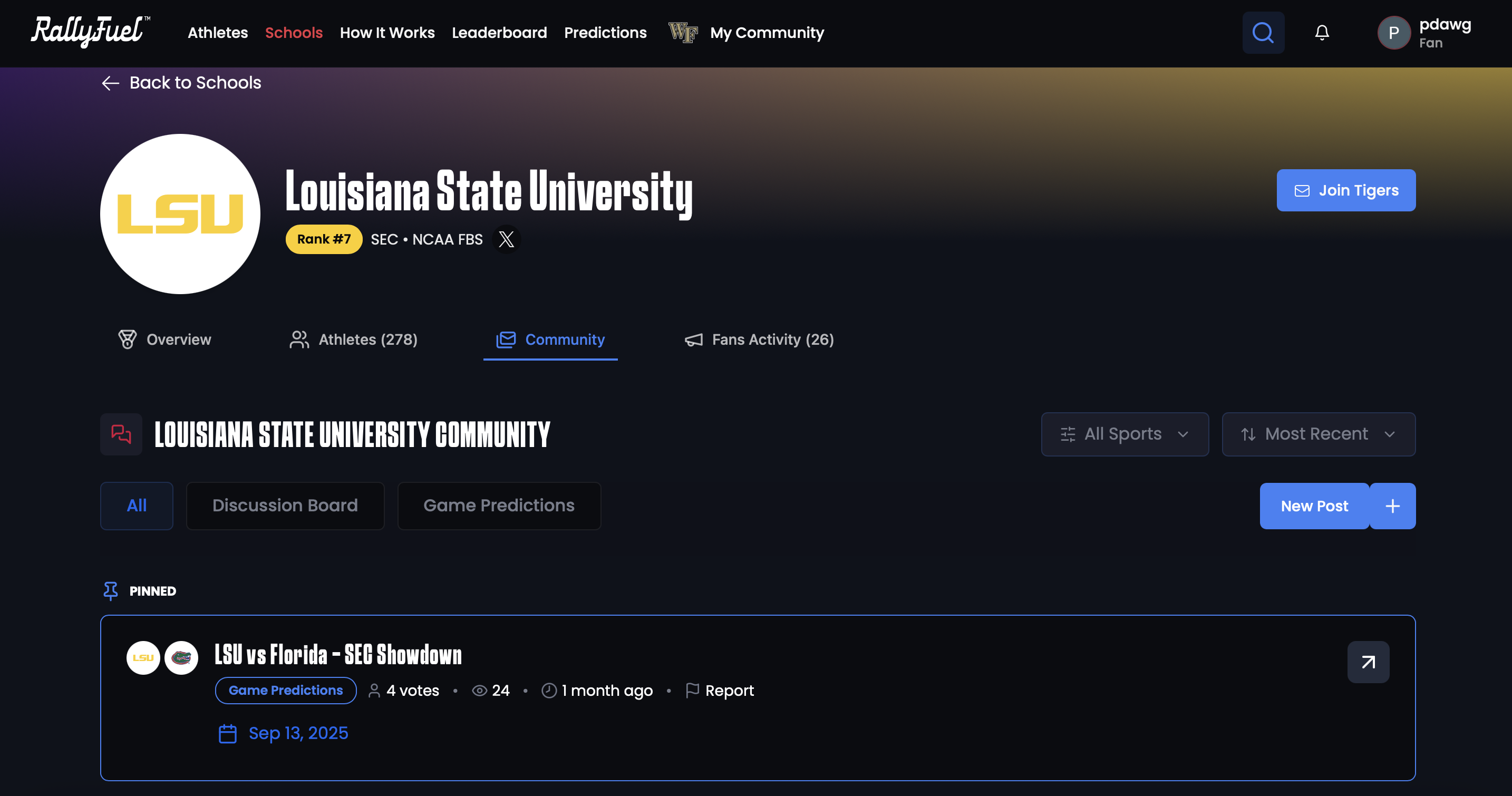The width and height of the screenshot is (1512, 796).
Task: Click the community chat bubbles icon
Action: [x=121, y=434]
